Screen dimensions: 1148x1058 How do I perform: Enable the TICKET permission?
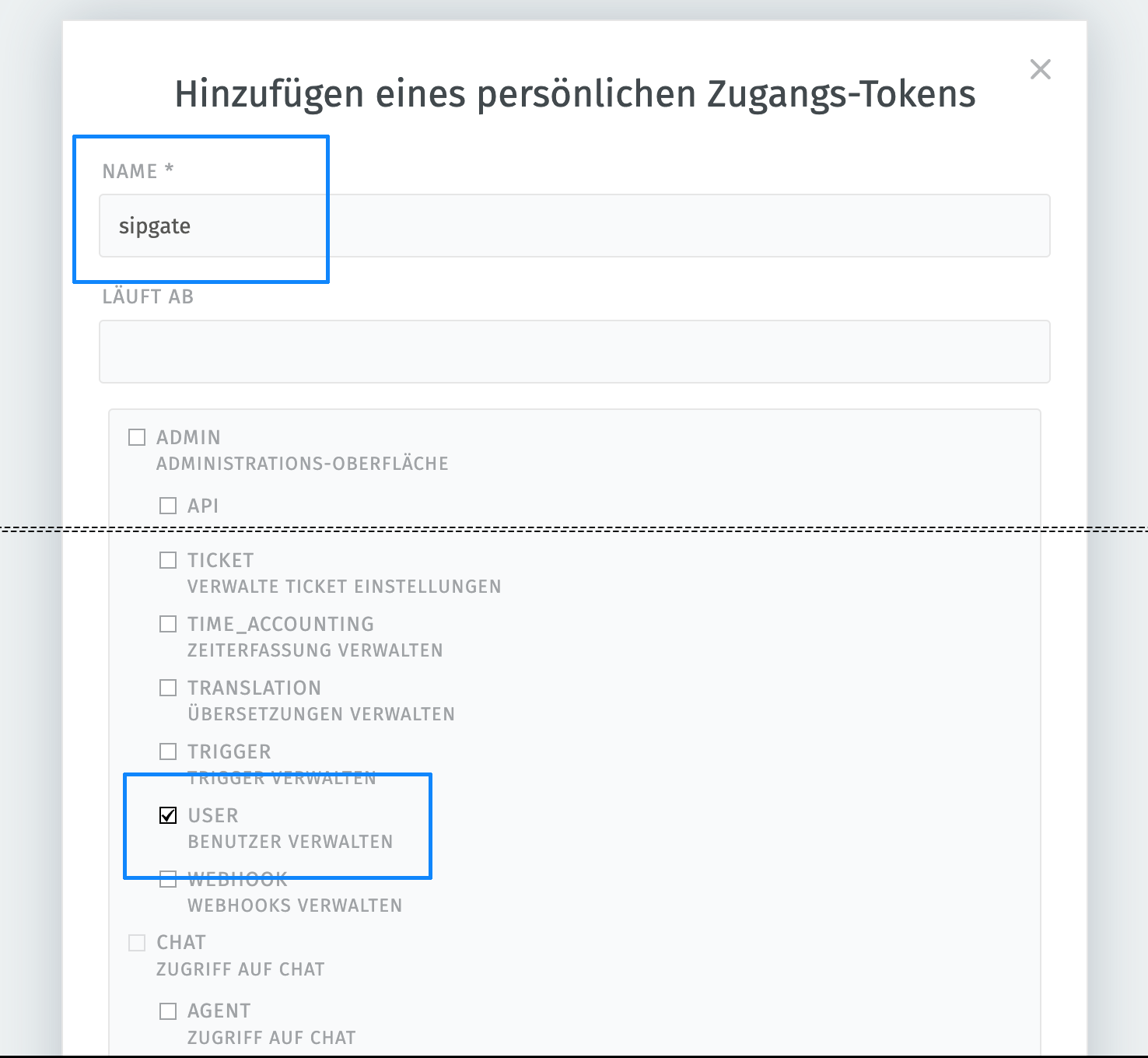167,559
